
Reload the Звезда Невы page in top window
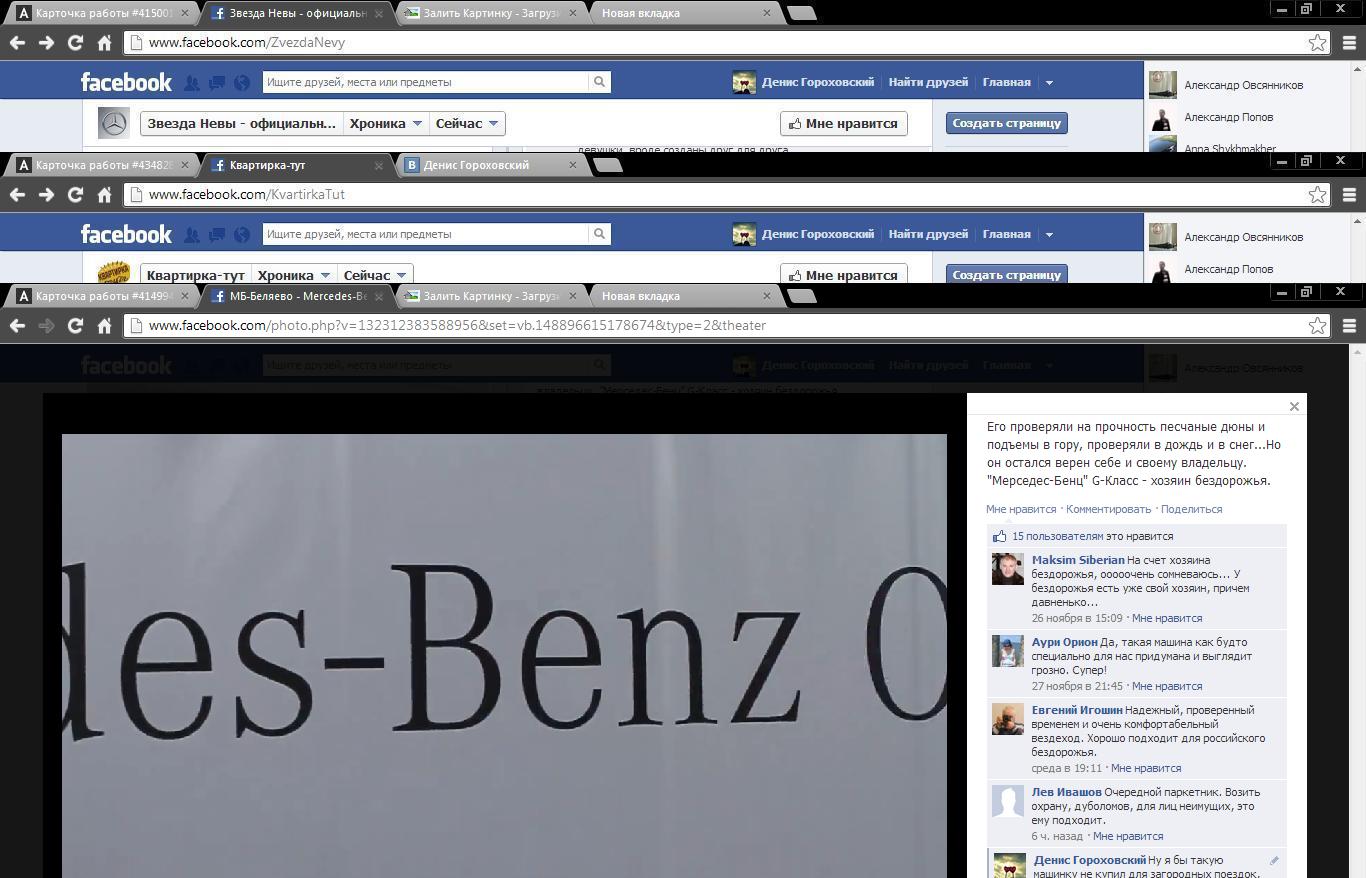pyautogui.click(x=75, y=43)
